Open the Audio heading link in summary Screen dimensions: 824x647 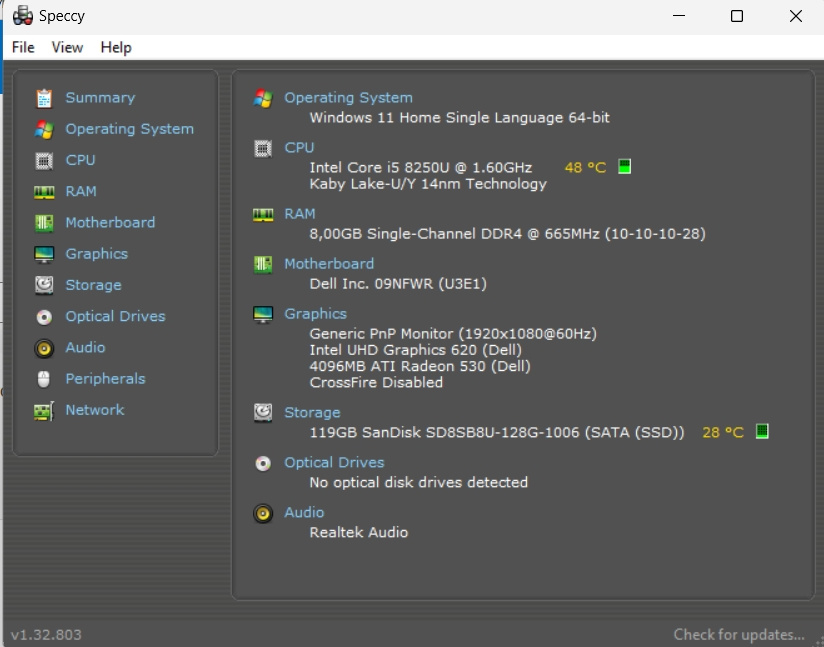[304, 512]
